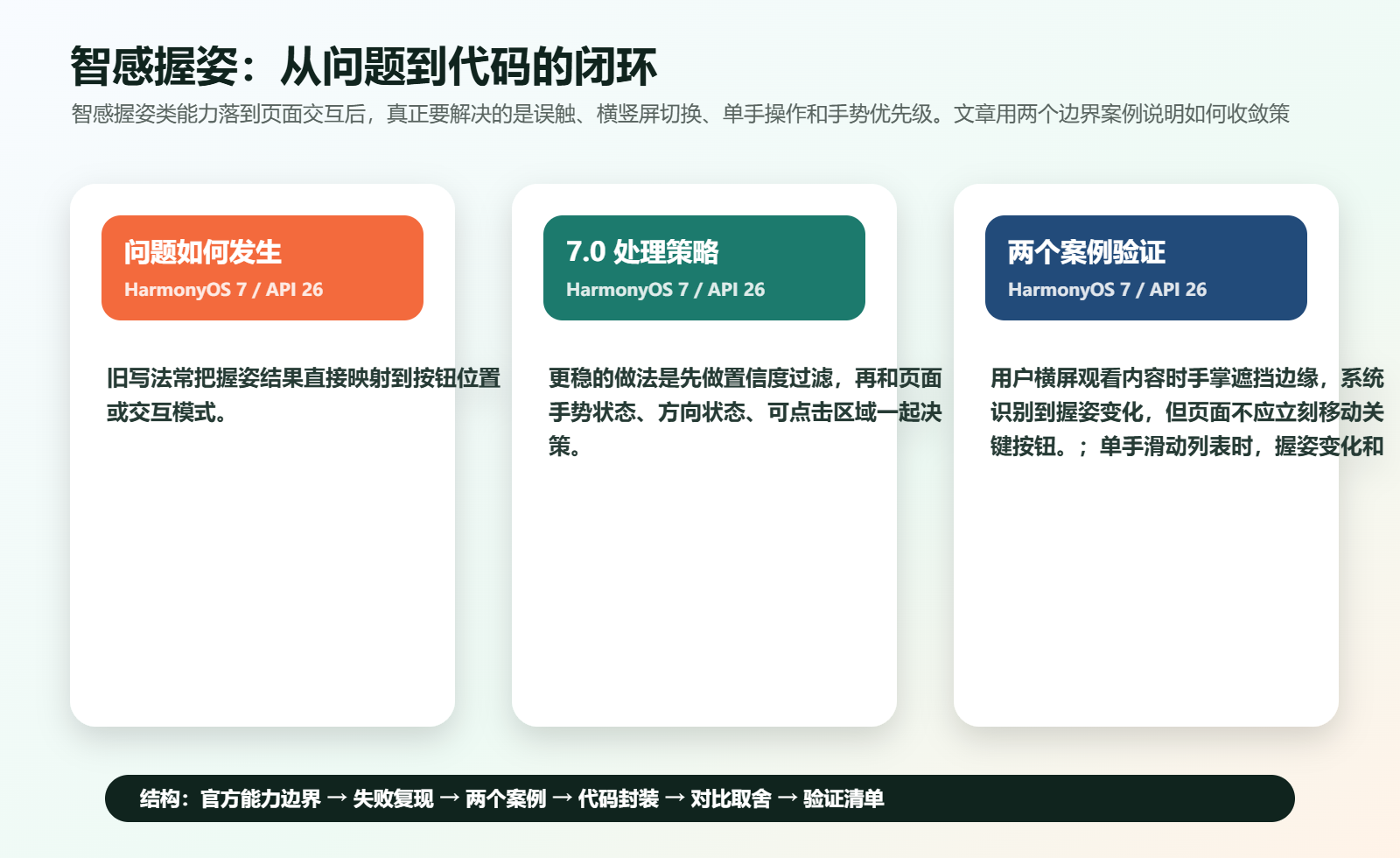
Task: Click the 结构： label in the bottom bar
Action: tap(165, 798)
